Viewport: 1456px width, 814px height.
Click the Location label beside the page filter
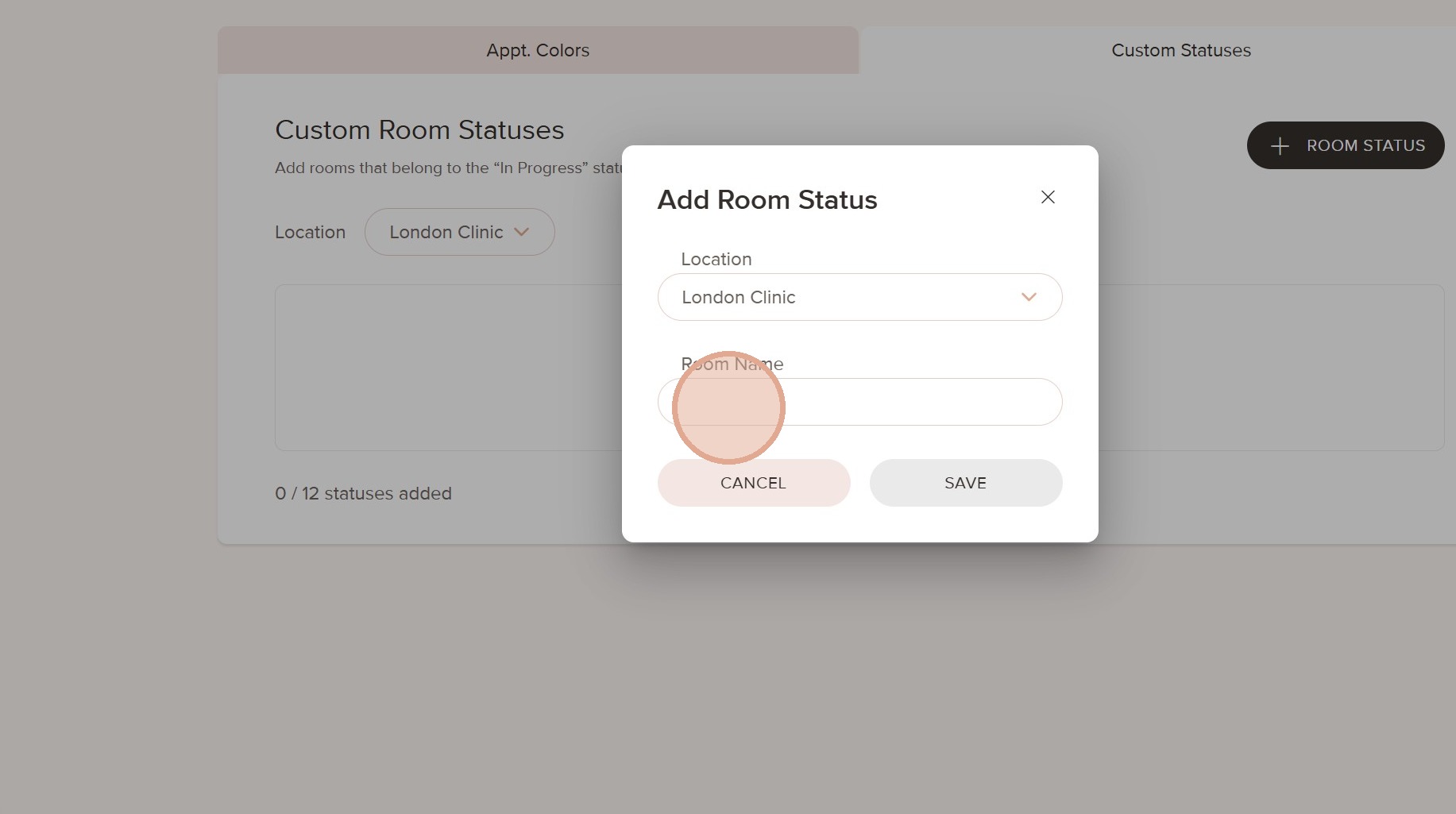click(x=310, y=232)
